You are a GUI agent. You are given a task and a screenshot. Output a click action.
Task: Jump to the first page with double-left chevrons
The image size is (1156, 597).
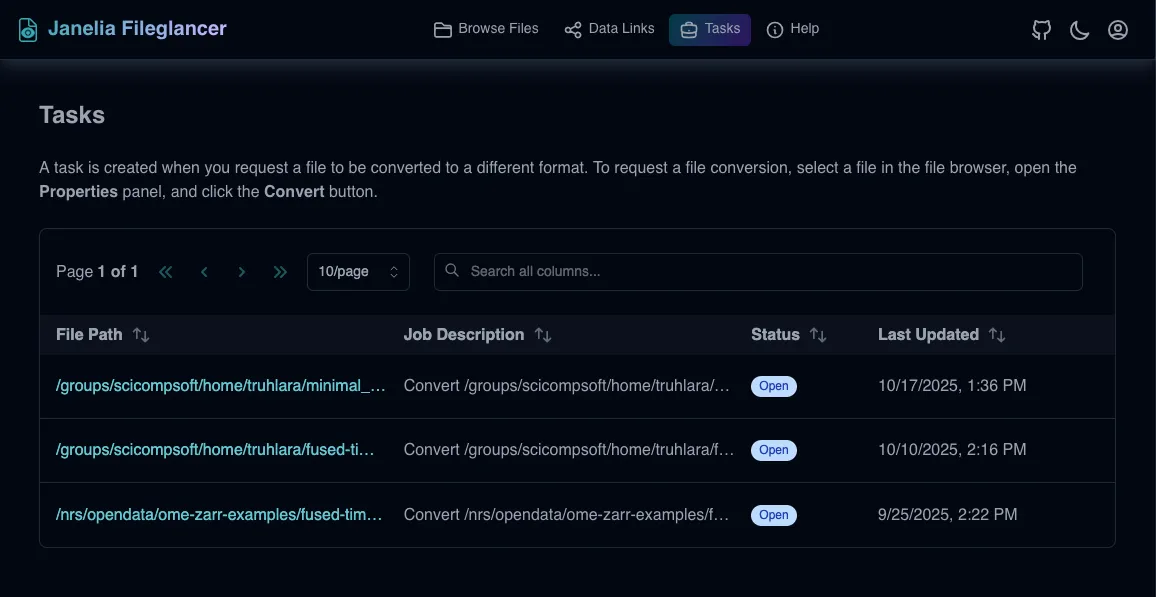point(166,271)
